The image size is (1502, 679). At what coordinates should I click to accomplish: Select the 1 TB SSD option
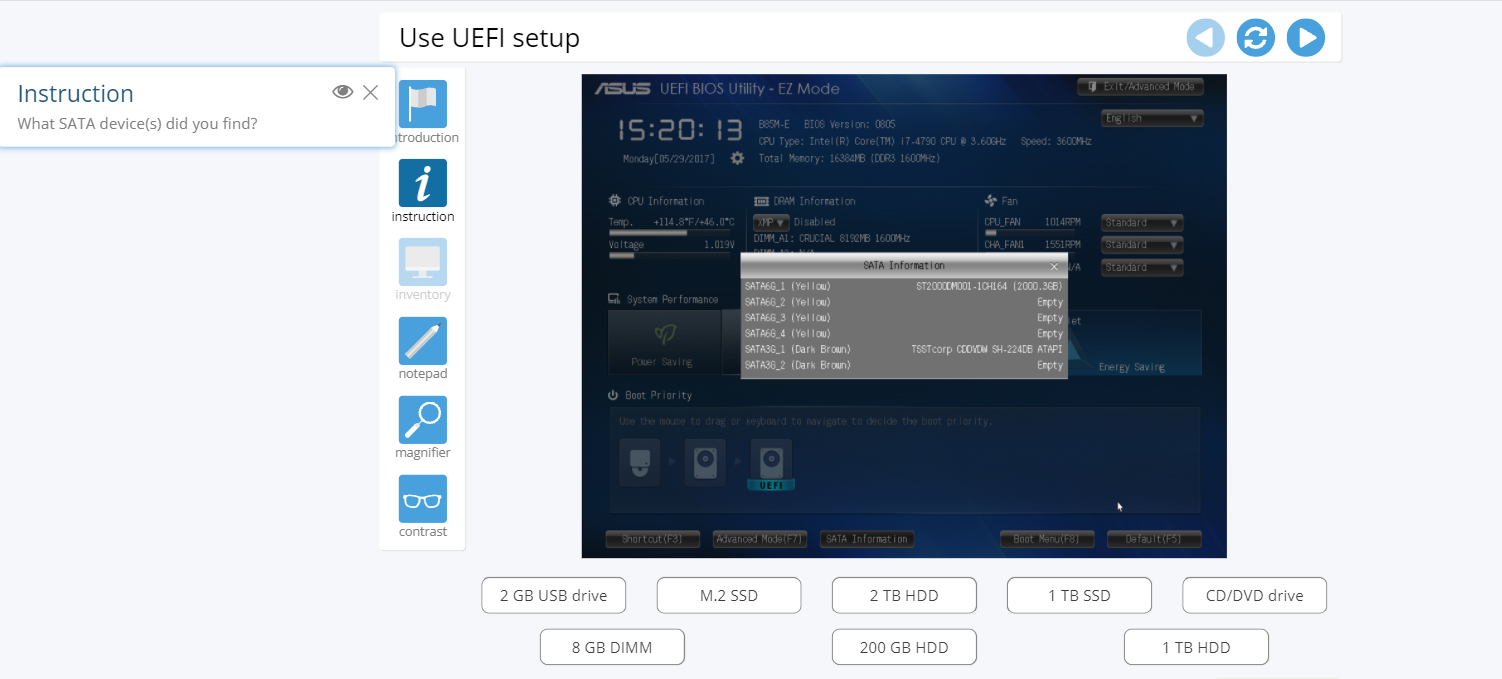1079,595
